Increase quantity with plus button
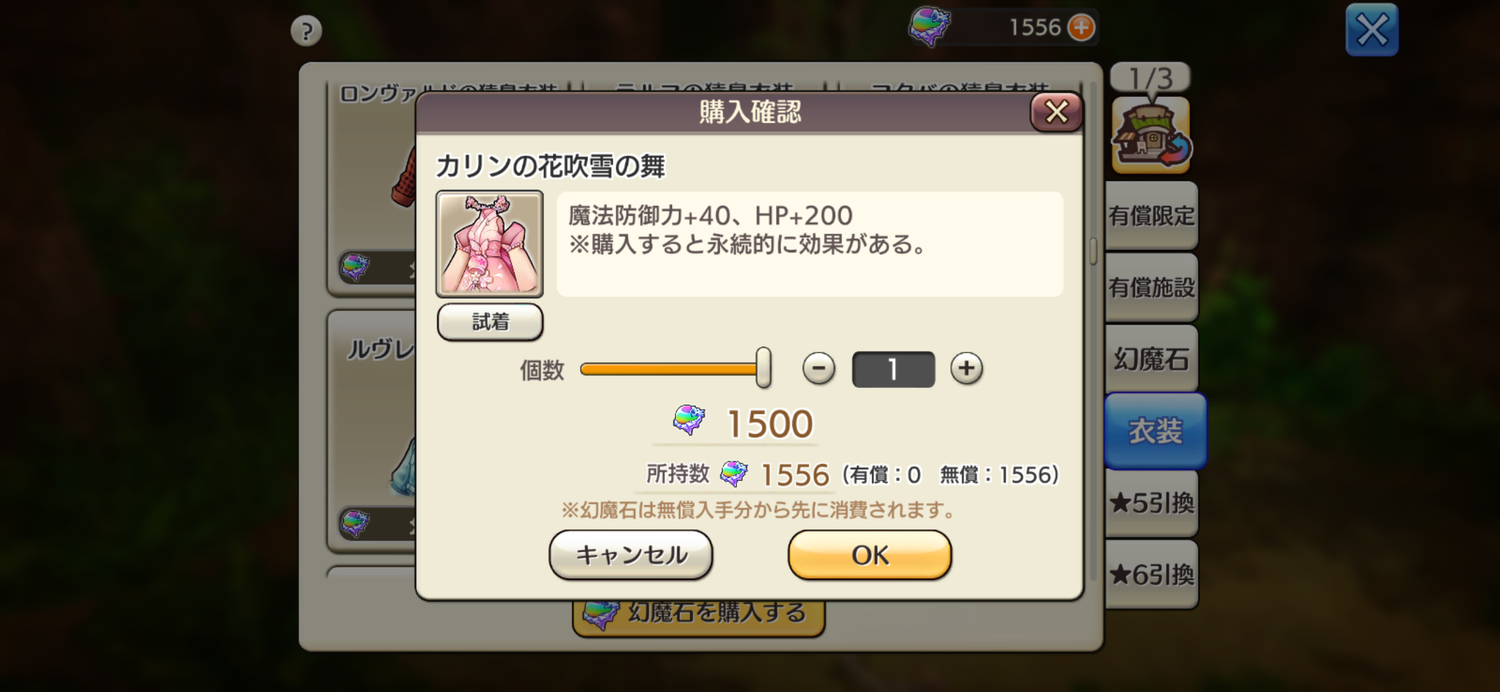 coord(966,369)
